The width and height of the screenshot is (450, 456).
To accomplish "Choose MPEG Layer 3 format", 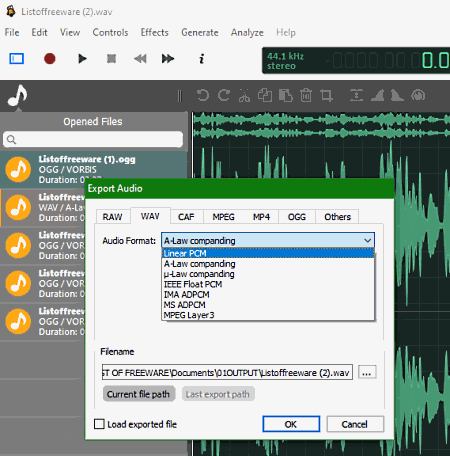I will 268,315.
